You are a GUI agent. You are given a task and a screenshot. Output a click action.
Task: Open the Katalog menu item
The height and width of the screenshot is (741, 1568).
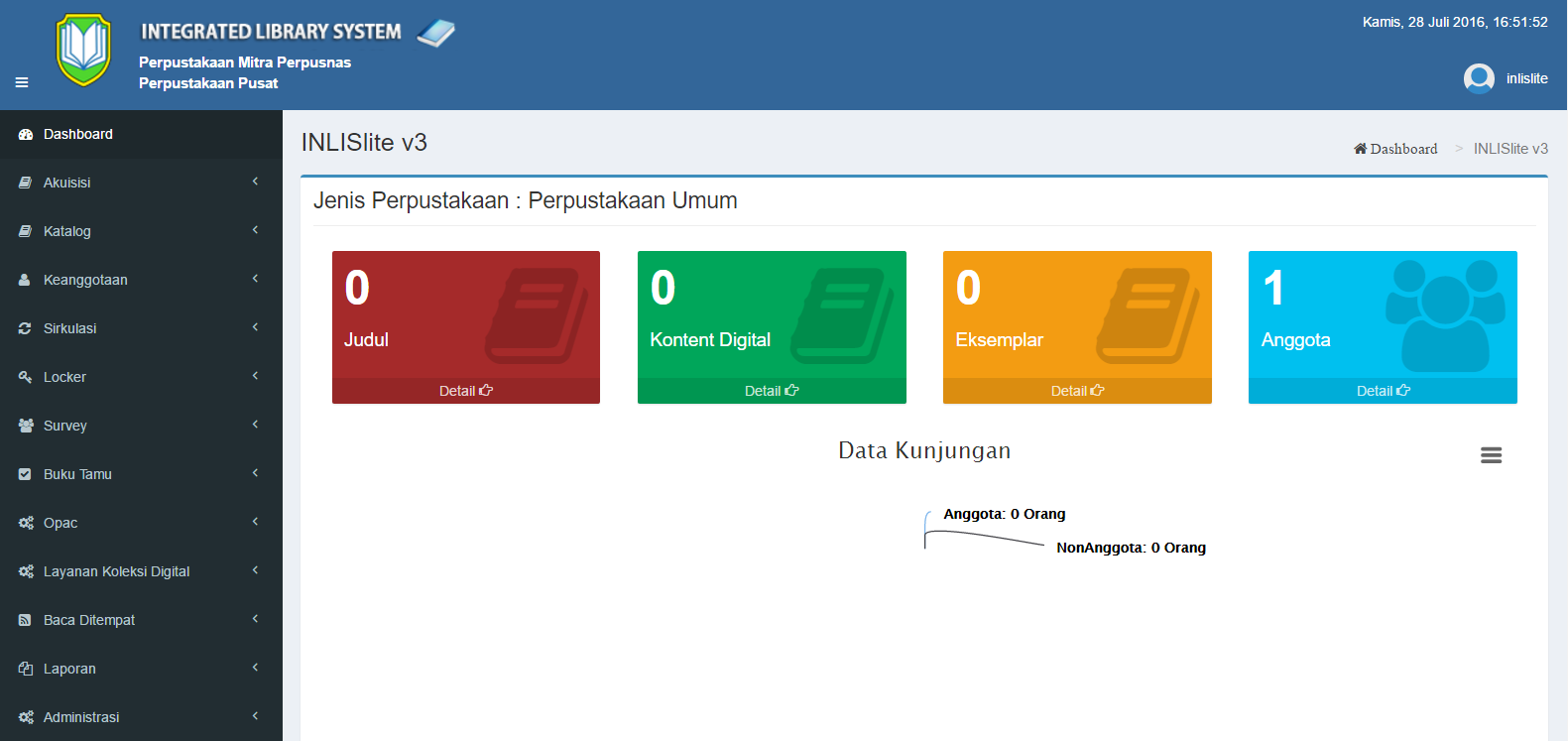pyautogui.click(x=141, y=231)
